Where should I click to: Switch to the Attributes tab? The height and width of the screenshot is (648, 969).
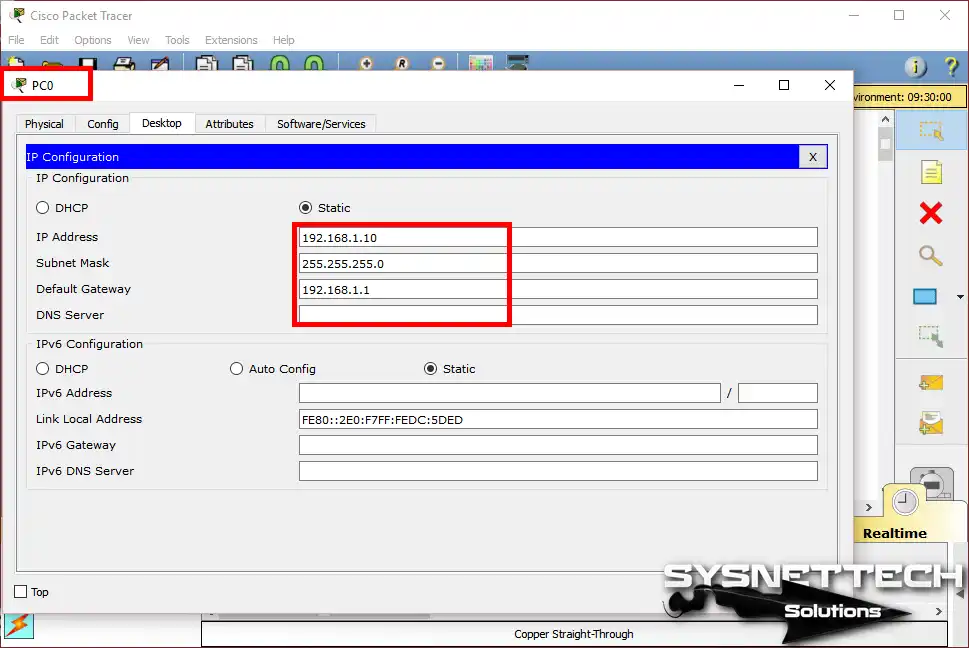click(x=229, y=124)
